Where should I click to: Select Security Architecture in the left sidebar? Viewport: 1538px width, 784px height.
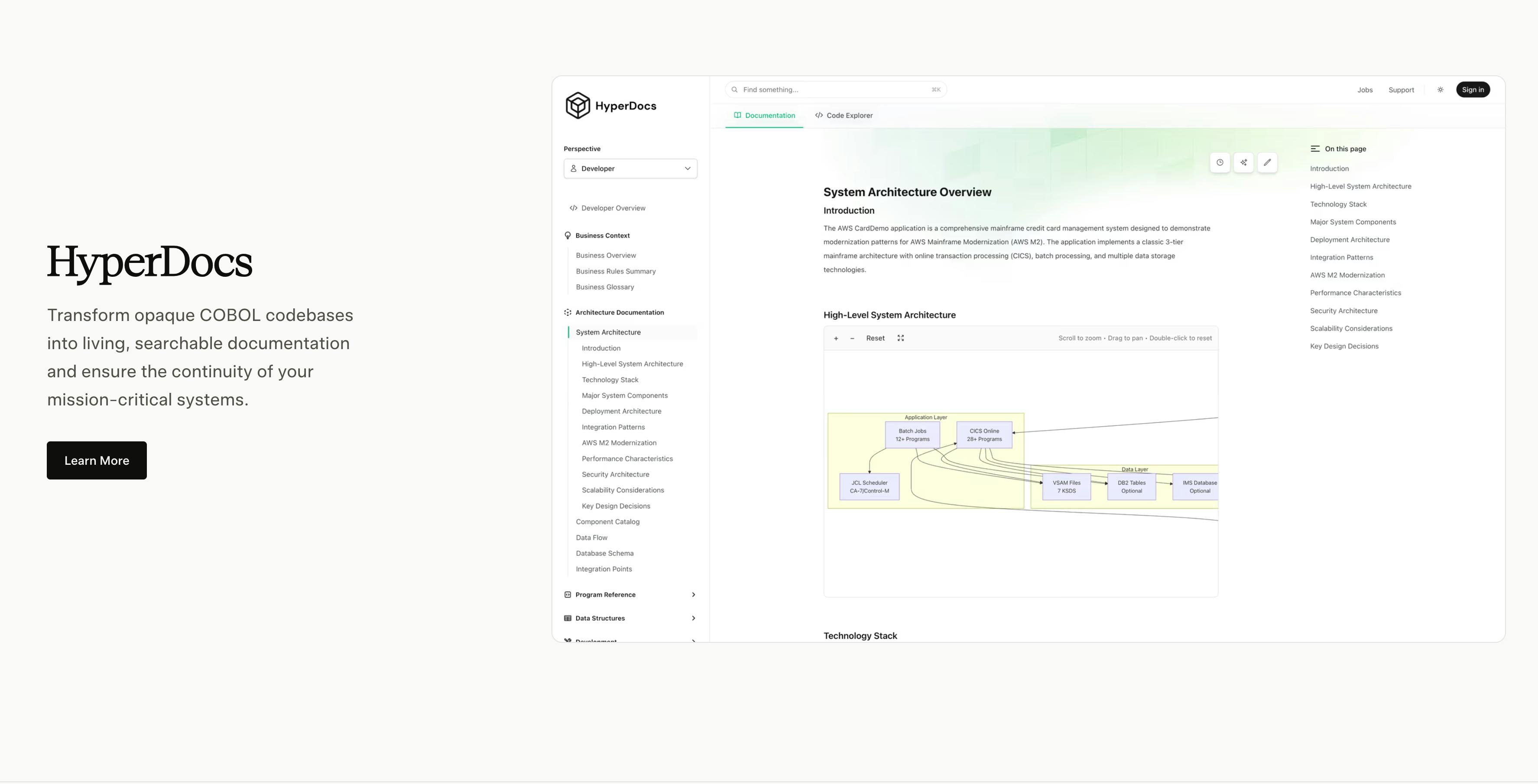[615, 475]
